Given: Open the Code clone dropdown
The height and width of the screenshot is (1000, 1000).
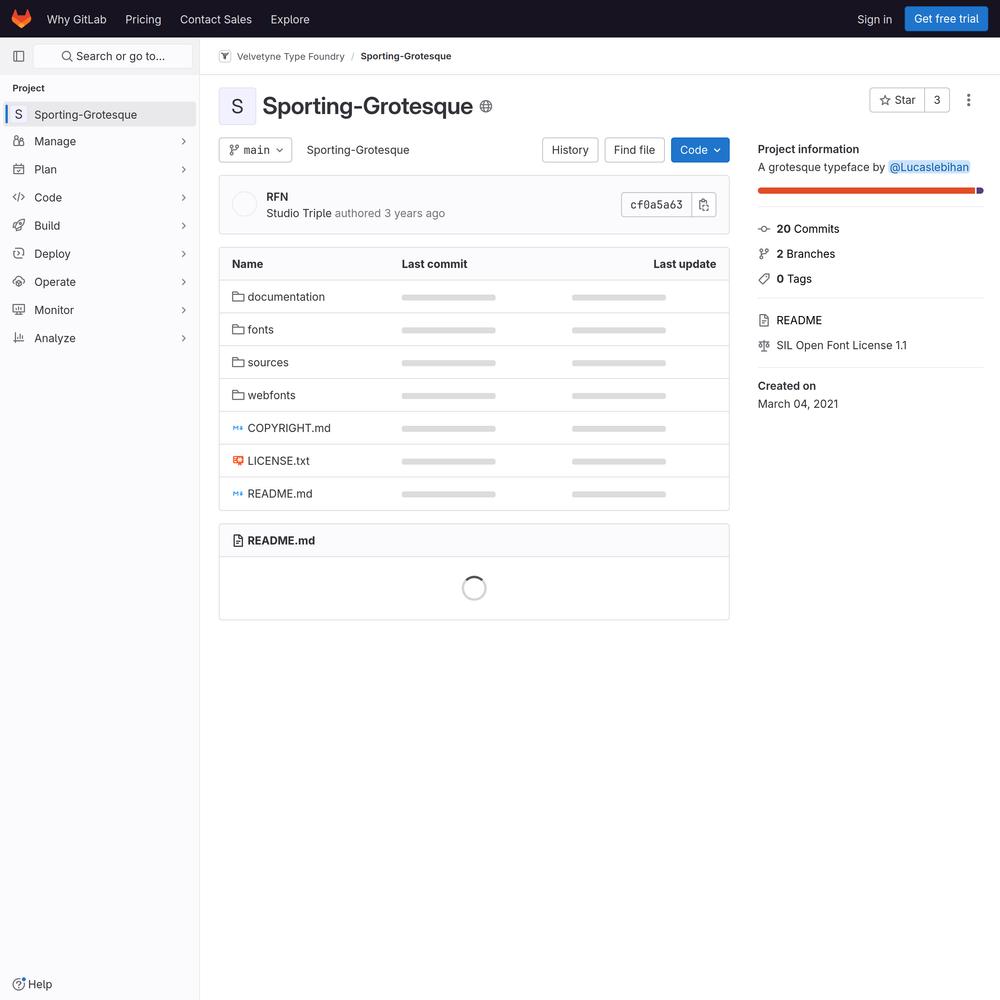Looking at the screenshot, I should (x=700, y=150).
